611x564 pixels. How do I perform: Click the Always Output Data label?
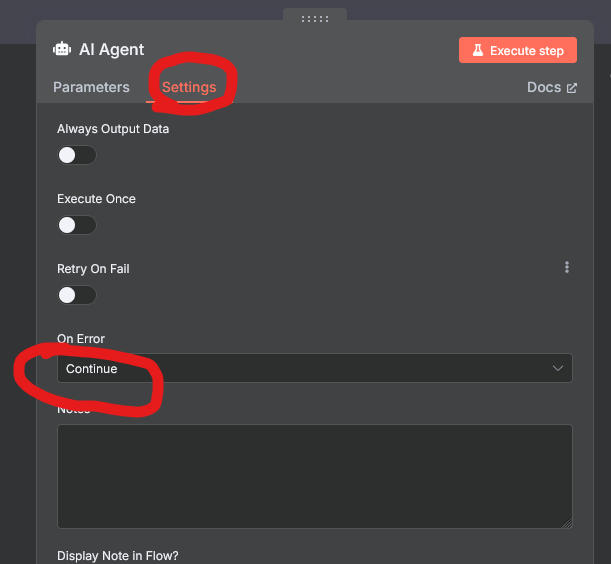coord(113,129)
